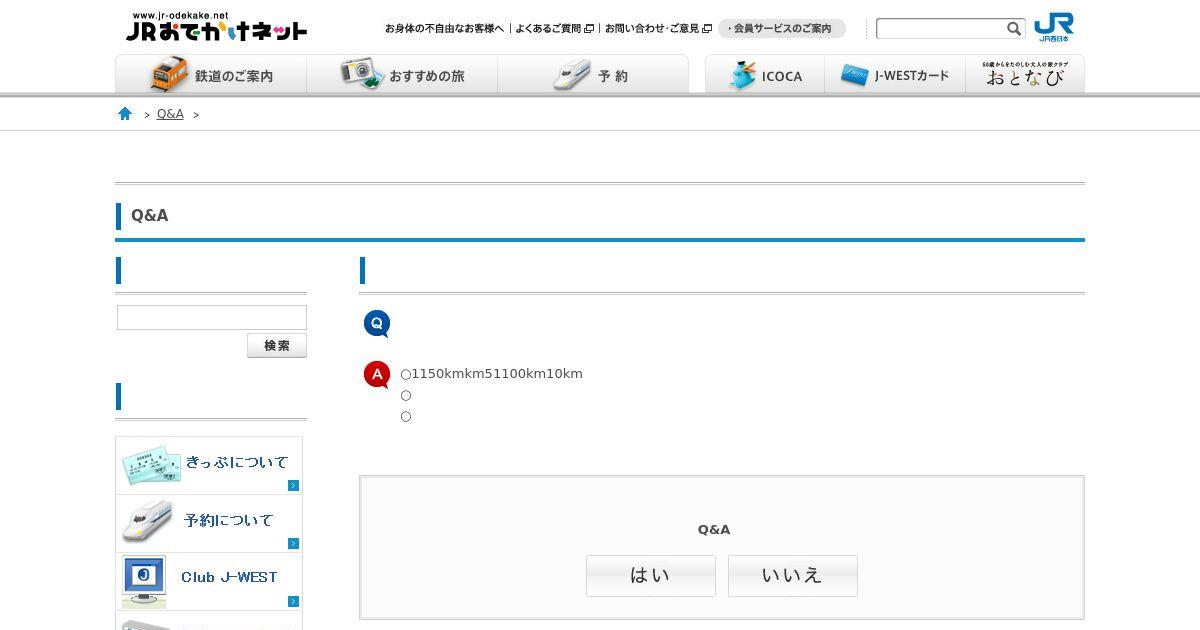Click the bullet train image for 予約について
This screenshot has width=1200, height=630.
point(147,522)
